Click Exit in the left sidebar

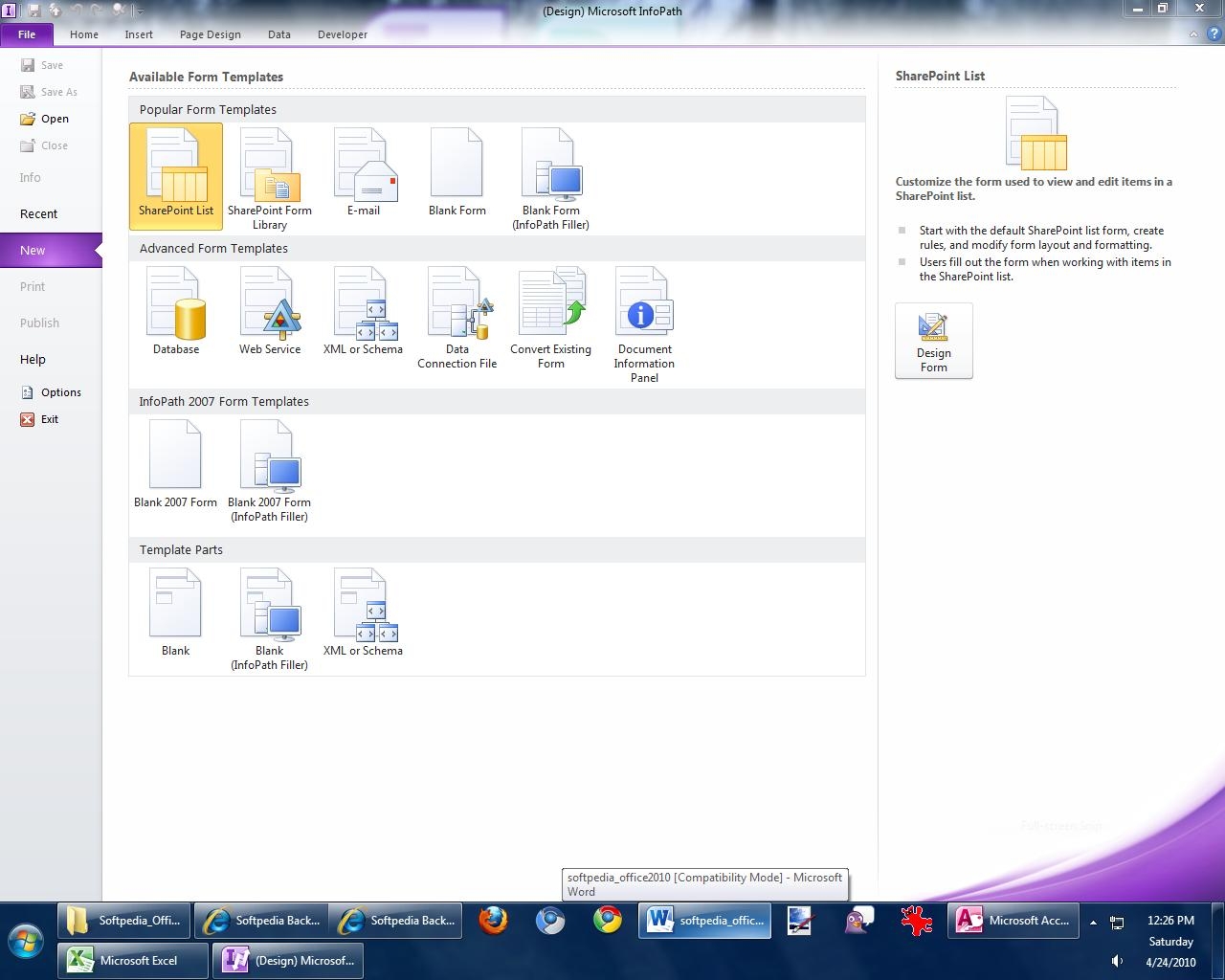tap(49, 419)
